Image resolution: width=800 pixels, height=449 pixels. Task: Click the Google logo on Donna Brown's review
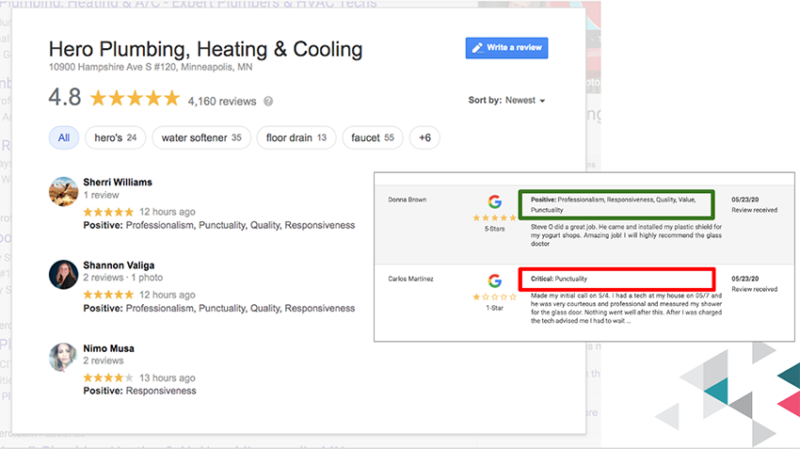[x=494, y=202]
